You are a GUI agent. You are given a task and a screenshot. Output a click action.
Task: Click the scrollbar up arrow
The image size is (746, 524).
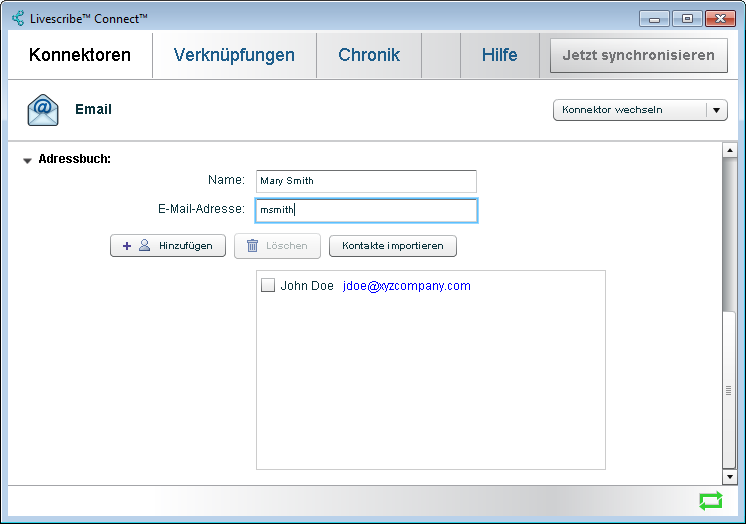point(729,151)
